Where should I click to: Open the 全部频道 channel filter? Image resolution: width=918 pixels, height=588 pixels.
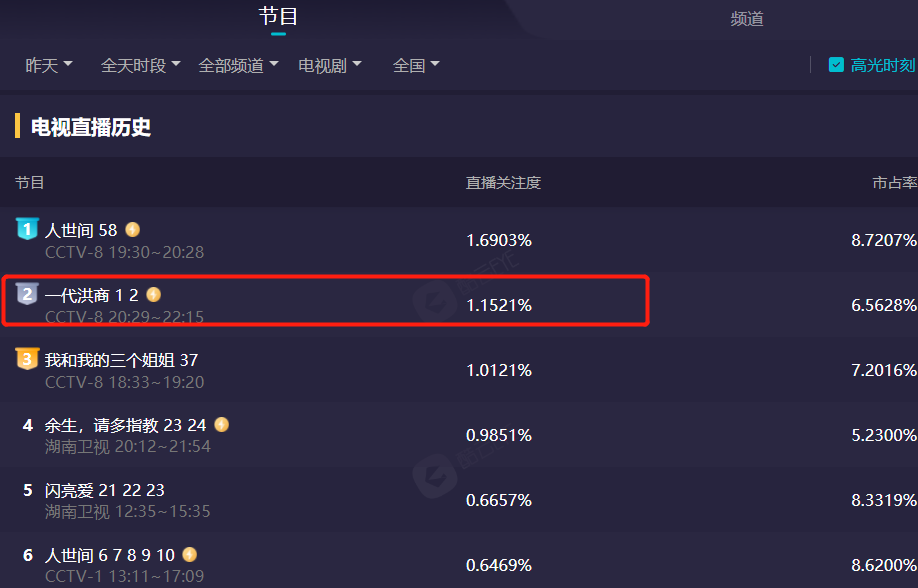238,65
